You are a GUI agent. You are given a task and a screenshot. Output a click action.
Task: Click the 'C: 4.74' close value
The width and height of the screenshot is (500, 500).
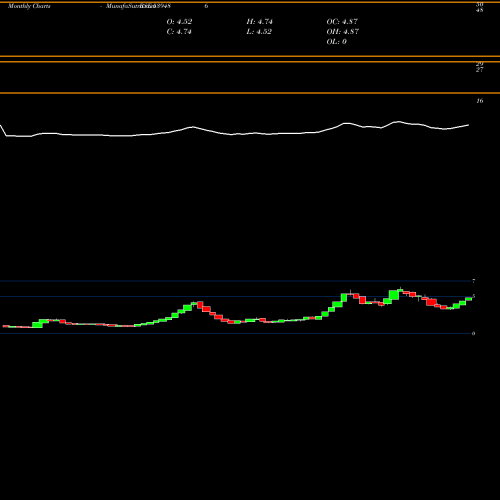(x=179, y=32)
